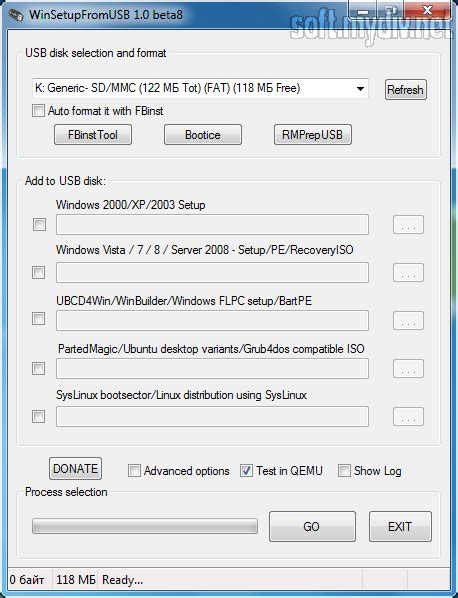Browse for Windows Vista / 7 / 8 ISO file

coord(408,272)
